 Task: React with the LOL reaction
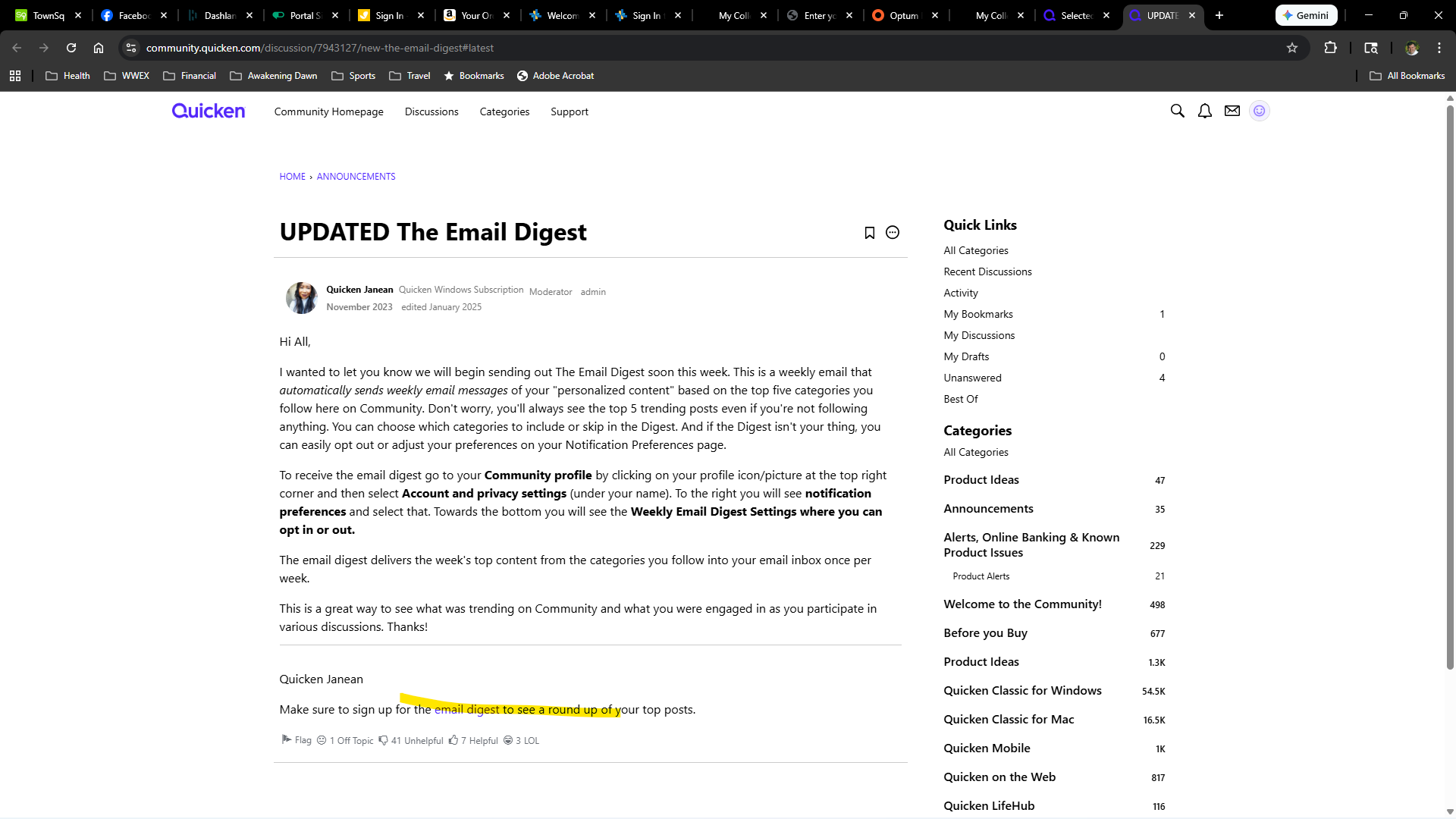pyautogui.click(x=522, y=740)
